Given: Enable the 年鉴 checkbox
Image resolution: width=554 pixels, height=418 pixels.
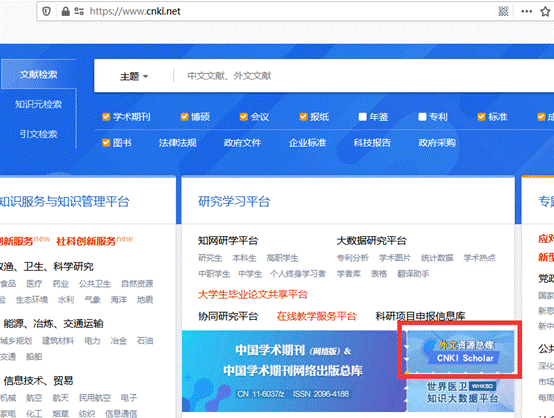Looking at the screenshot, I should click(363, 117).
